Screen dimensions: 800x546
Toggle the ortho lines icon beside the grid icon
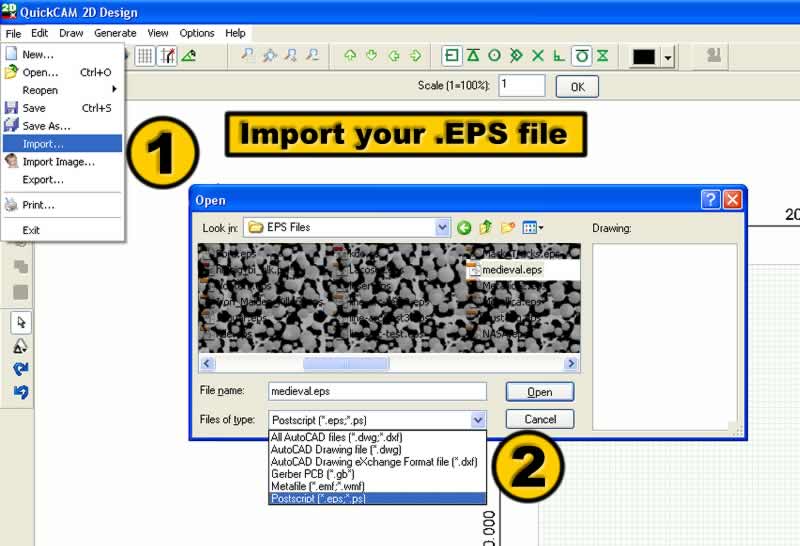click(x=167, y=56)
